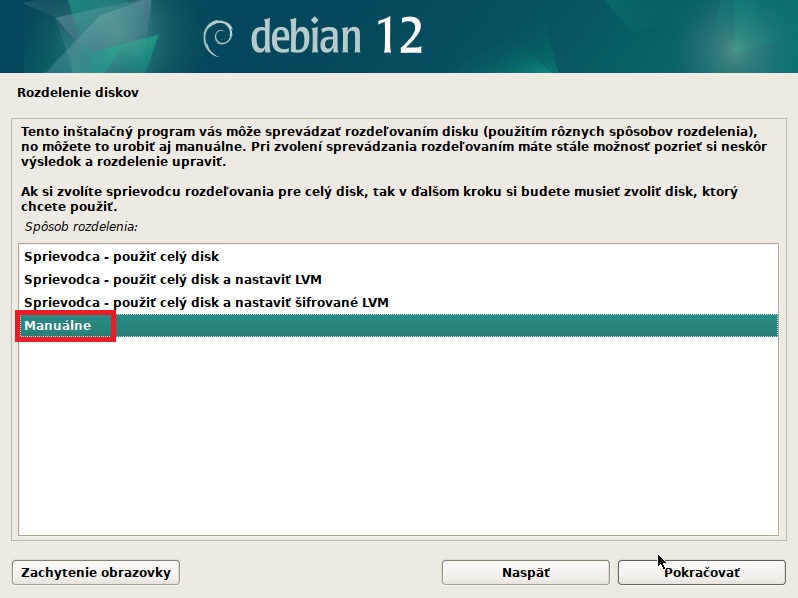Select "Sprievodca - použiť celý disk" option

[121, 257]
